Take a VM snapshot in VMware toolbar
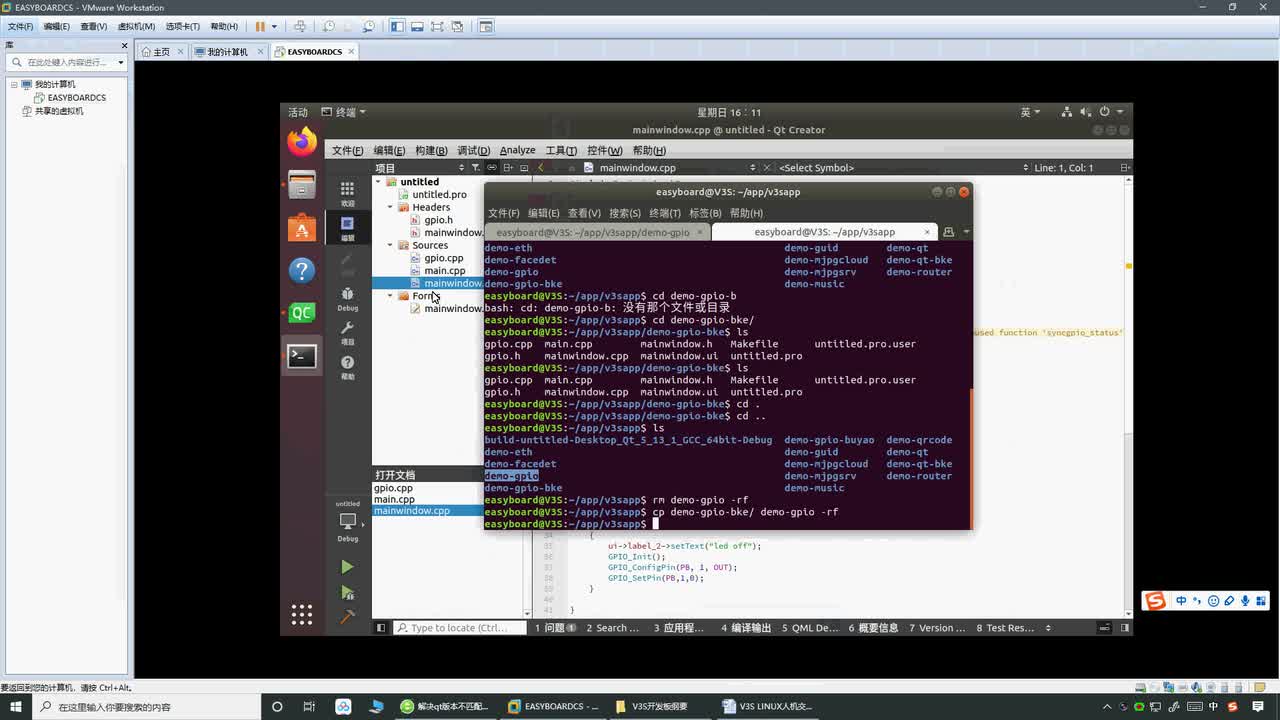1280x720 pixels. tap(329, 26)
